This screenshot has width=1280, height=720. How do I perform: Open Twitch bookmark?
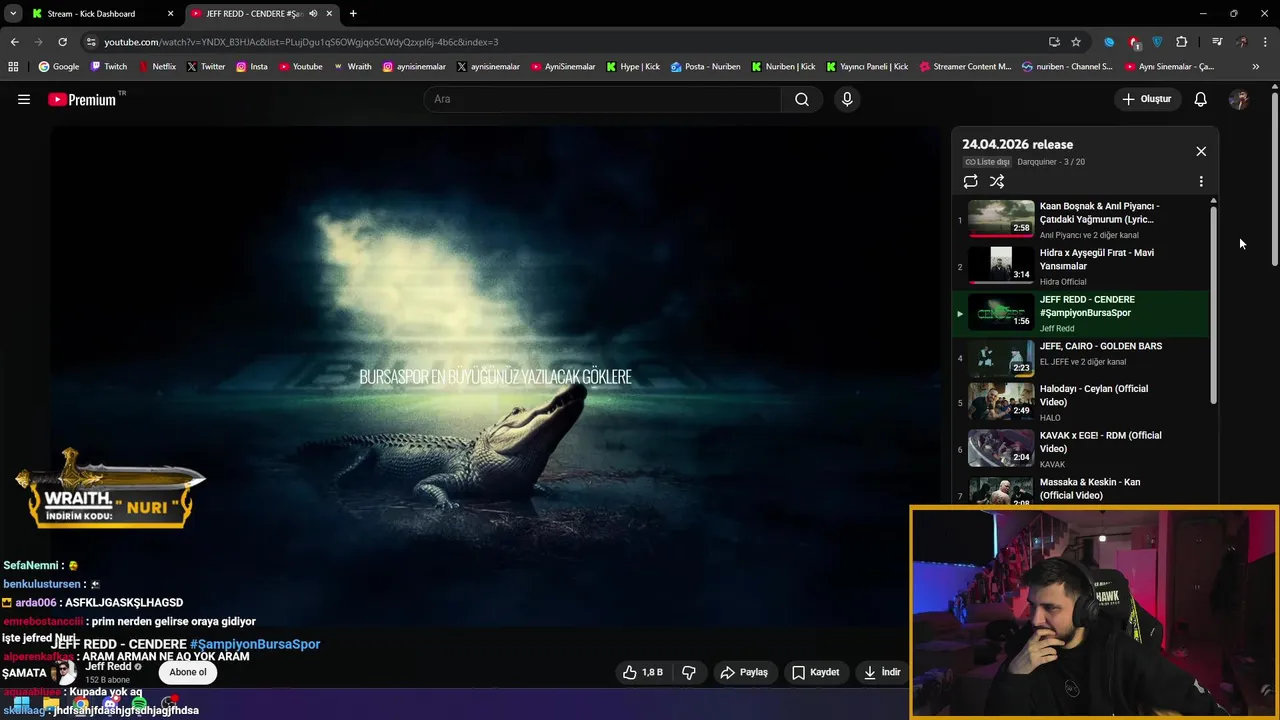click(x=109, y=67)
